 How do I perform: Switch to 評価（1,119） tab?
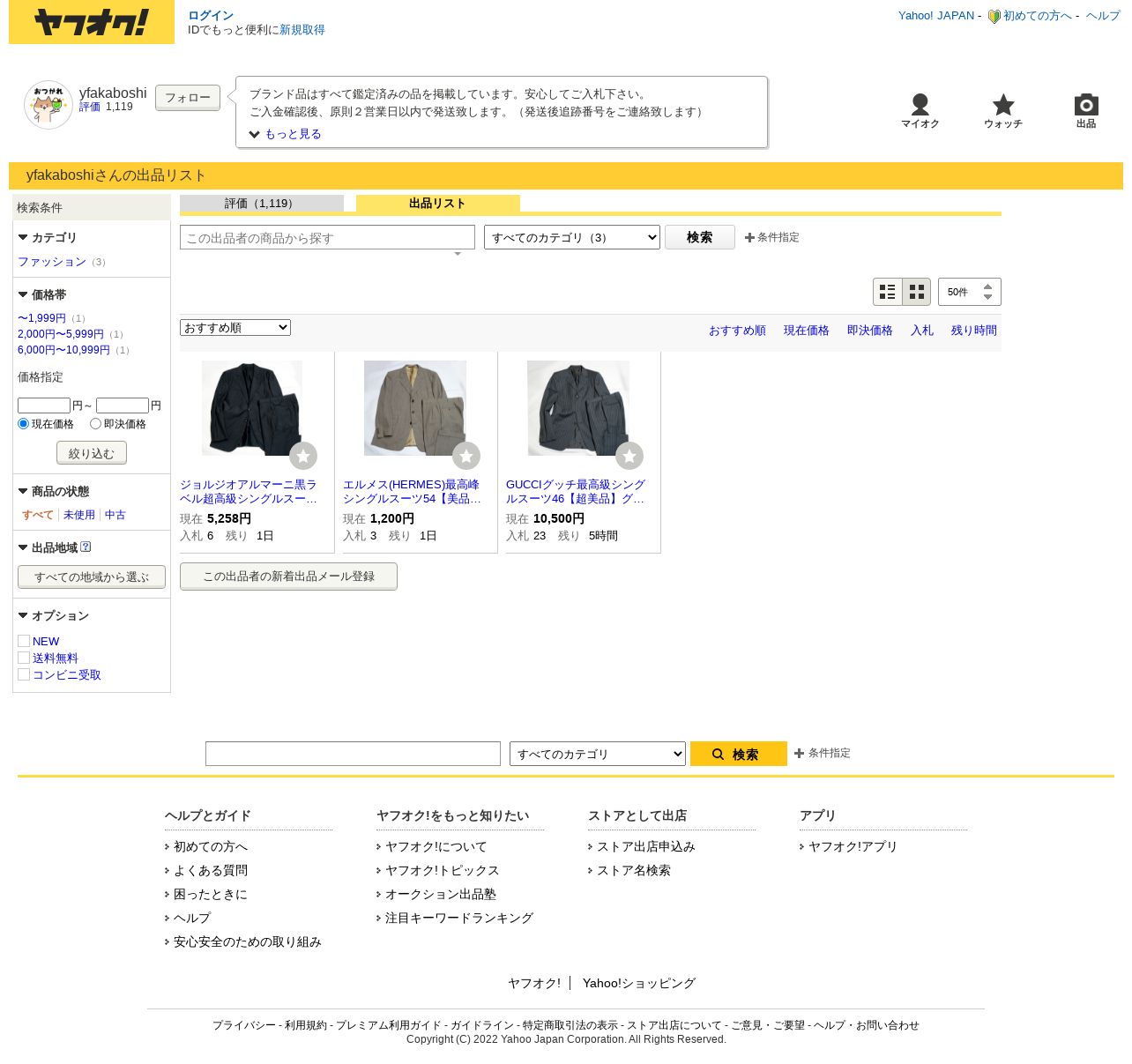[x=262, y=204]
